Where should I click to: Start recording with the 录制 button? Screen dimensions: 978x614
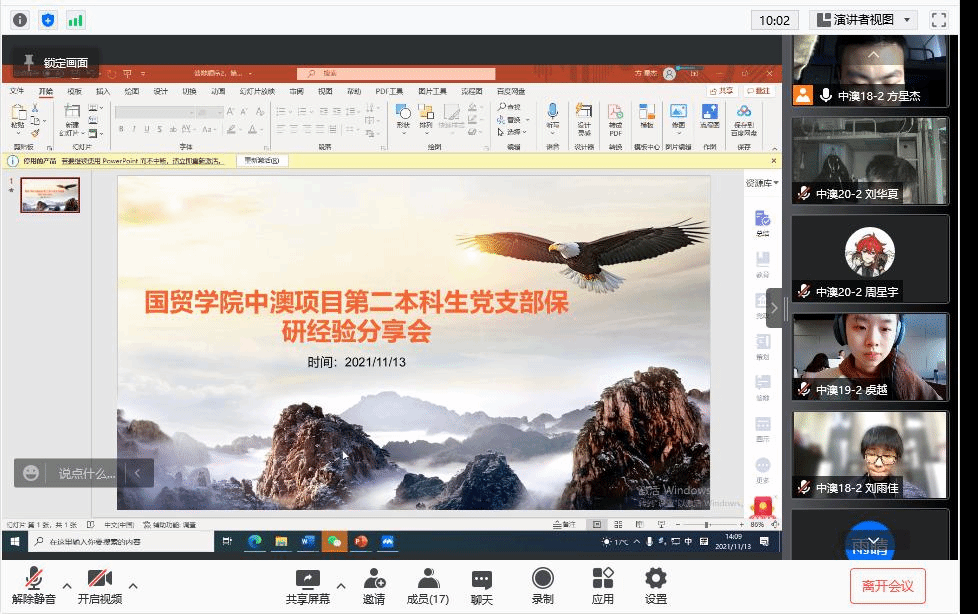pos(542,585)
